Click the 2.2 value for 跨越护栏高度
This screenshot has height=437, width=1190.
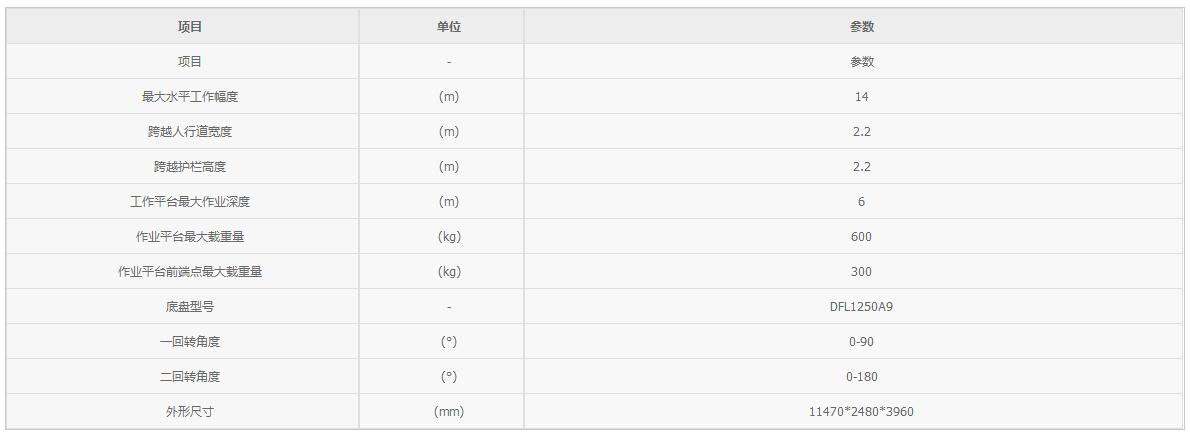pos(861,167)
